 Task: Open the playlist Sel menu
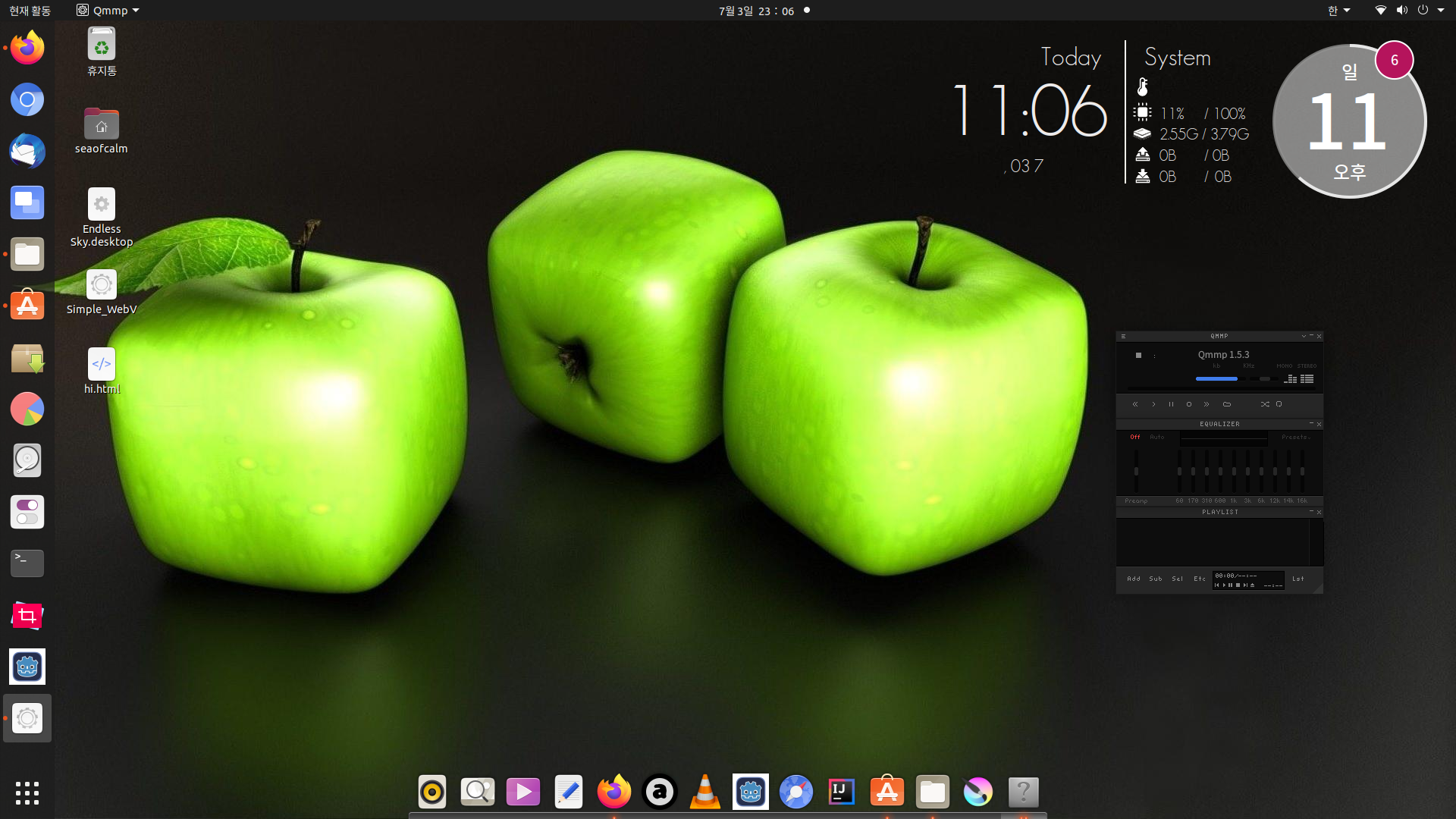(x=1177, y=579)
